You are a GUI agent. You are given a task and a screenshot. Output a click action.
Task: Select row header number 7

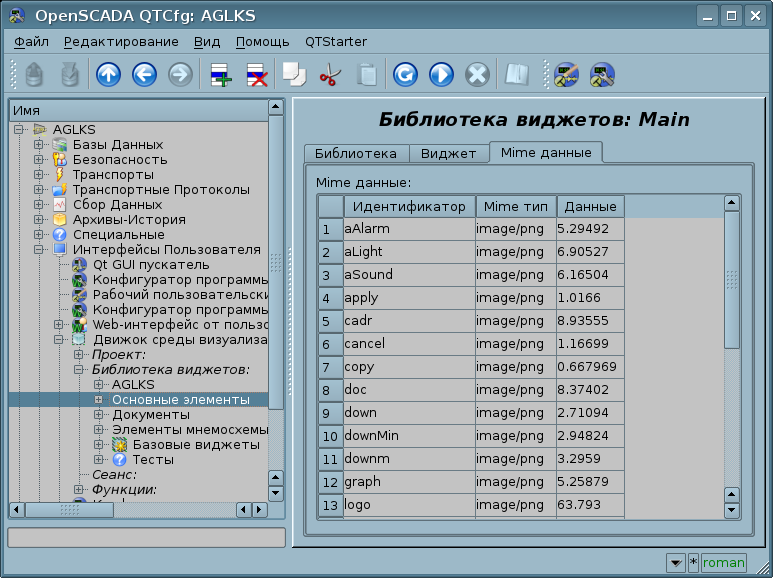point(331,367)
